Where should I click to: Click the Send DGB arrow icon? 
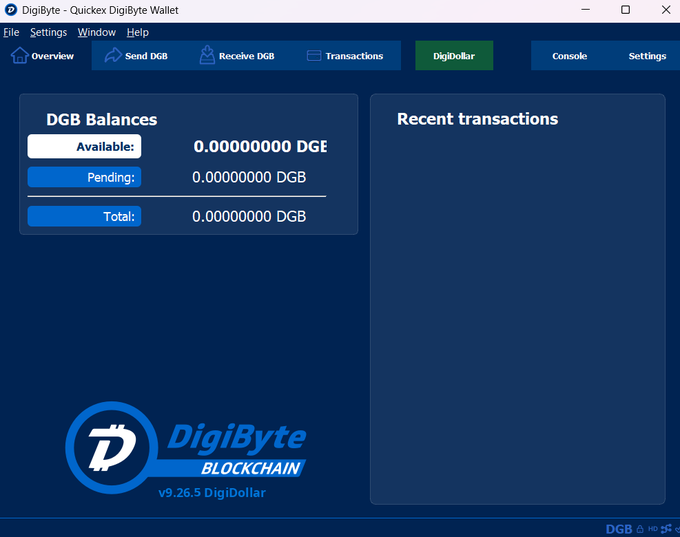(113, 56)
